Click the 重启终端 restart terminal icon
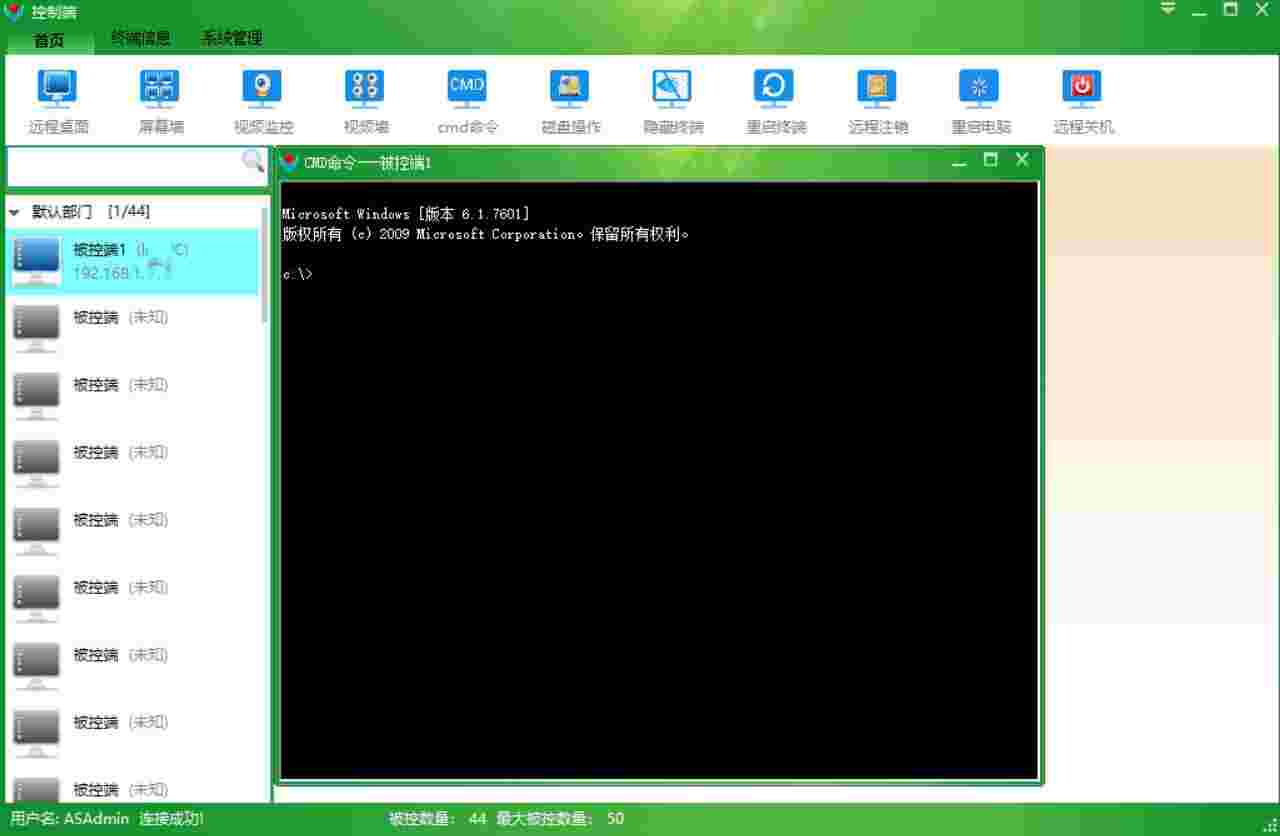Viewport: 1280px width, 836px height. pyautogui.click(x=774, y=87)
